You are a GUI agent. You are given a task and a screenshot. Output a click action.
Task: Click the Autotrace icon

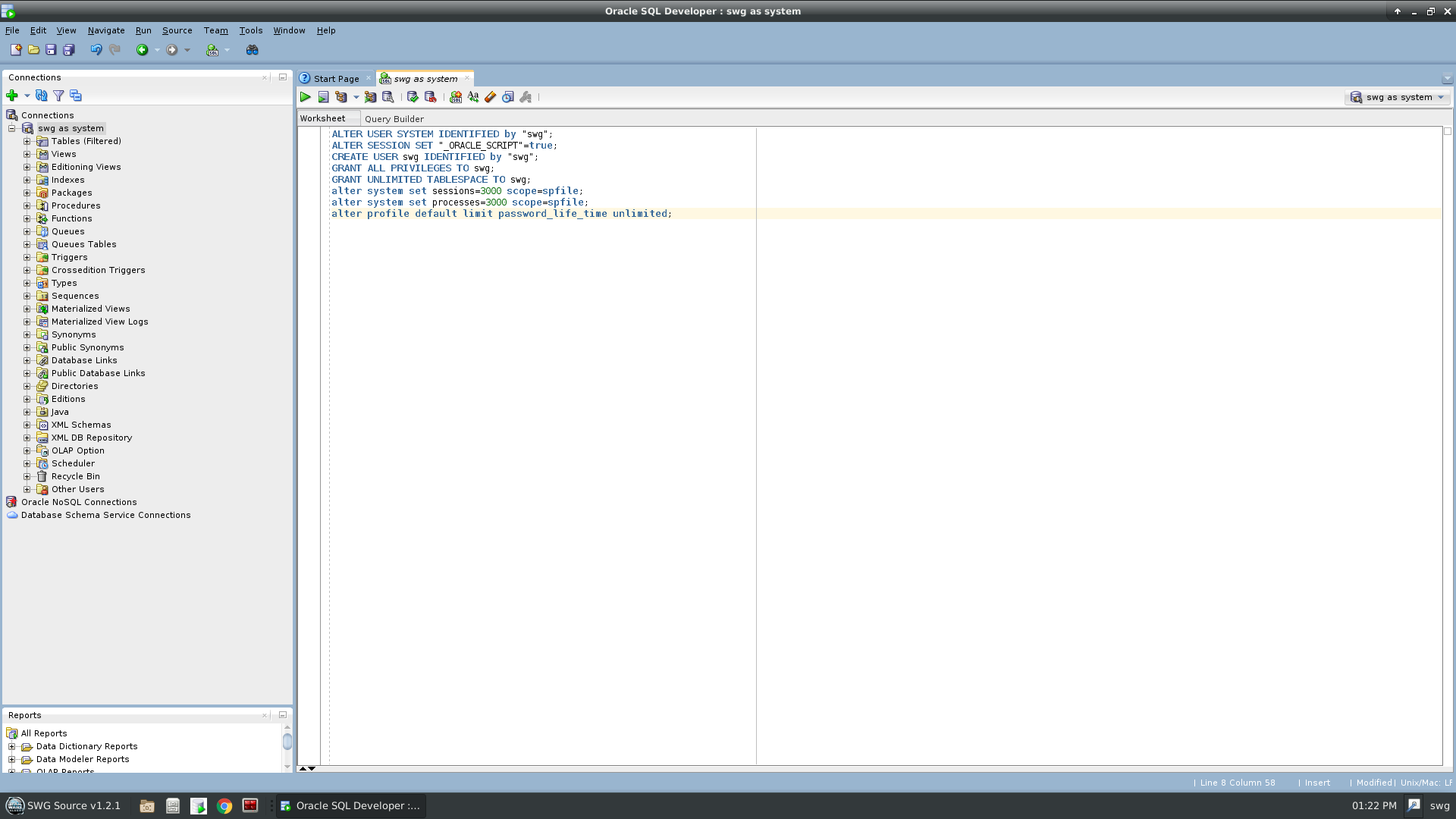tap(370, 97)
